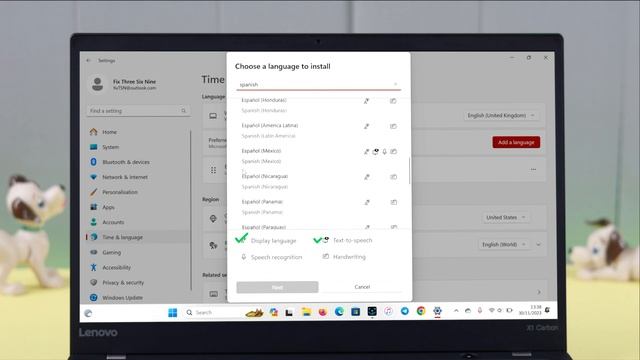The image size is (640, 360).
Task: Click Text-to-speech legend item
Action: pos(343,240)
